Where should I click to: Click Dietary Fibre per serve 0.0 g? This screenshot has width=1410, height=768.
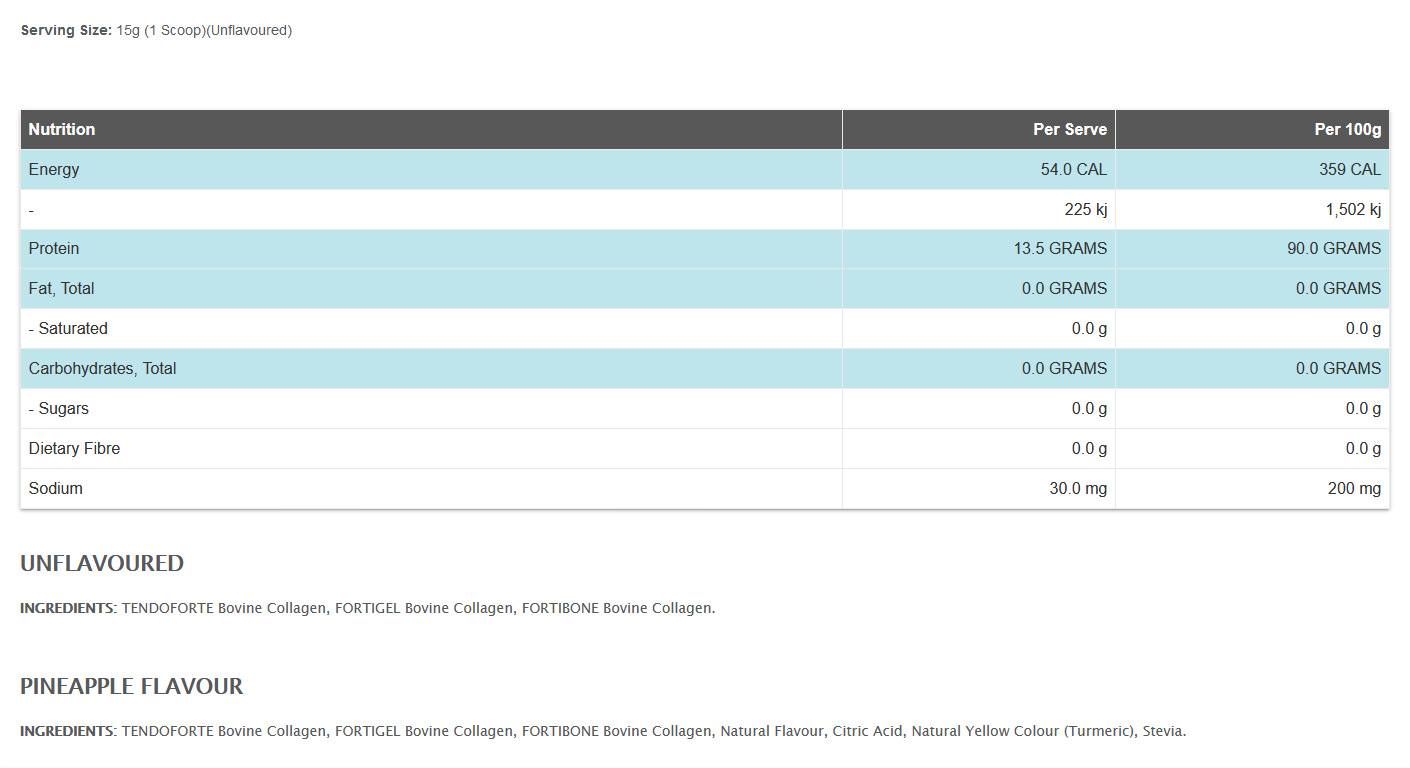coord(1089,448)
